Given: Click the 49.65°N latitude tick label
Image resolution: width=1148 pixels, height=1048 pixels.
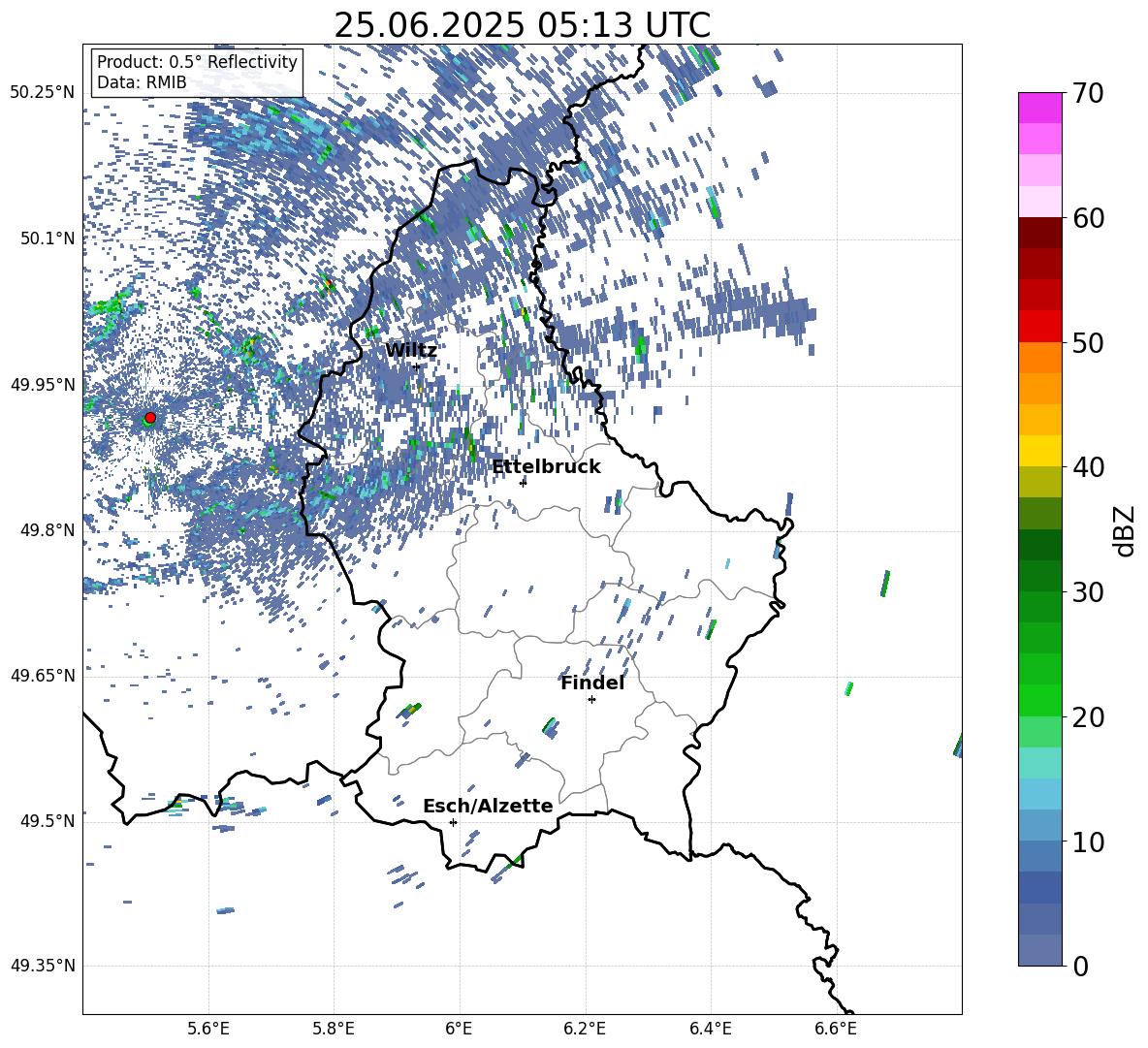Looking at the screenshot, I should coord(43,675).
